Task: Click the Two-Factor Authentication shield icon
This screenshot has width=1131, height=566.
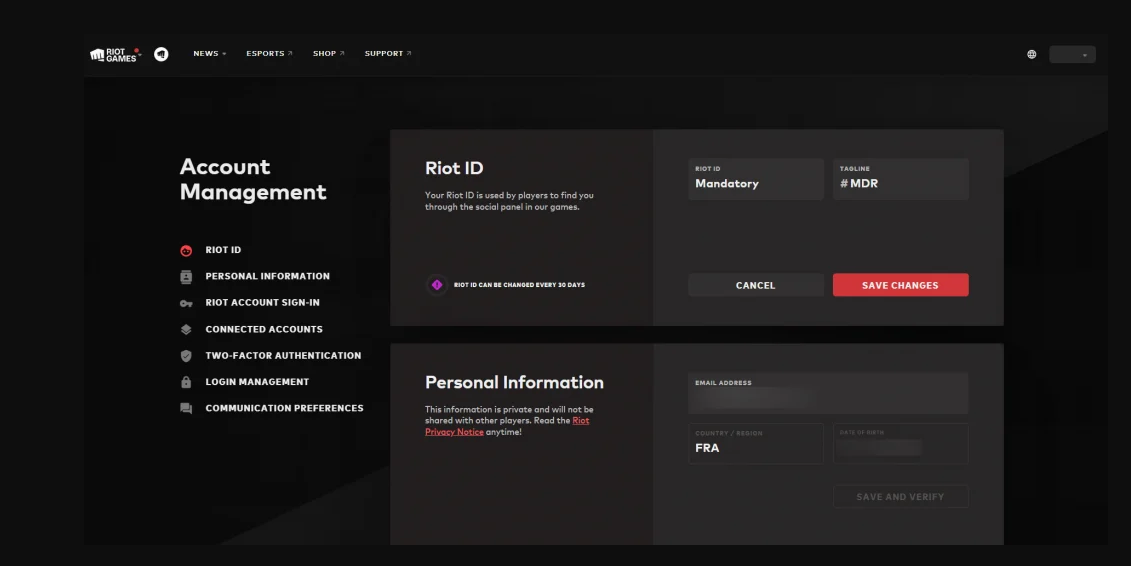Action: click(x=186, y=356)
